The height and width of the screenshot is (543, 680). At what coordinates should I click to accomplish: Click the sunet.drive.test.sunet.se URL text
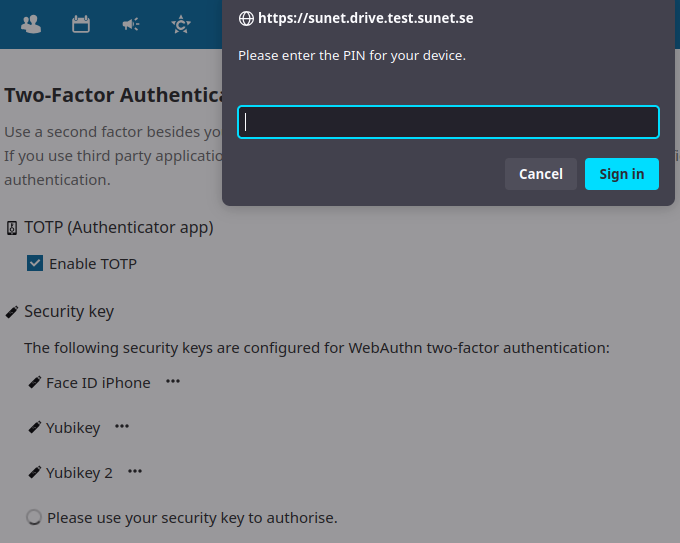[x=366, y=18]
